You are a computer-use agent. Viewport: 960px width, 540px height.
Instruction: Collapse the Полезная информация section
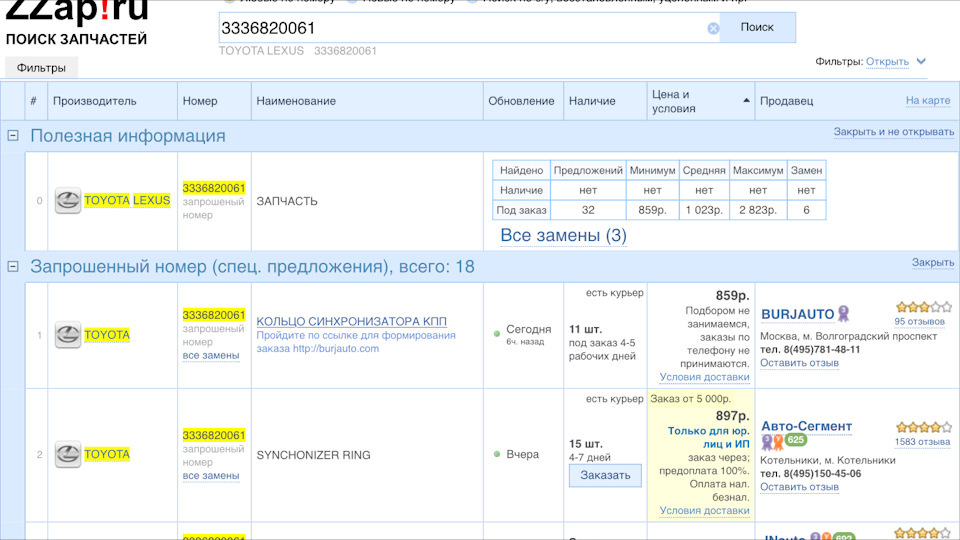point(13,136)
